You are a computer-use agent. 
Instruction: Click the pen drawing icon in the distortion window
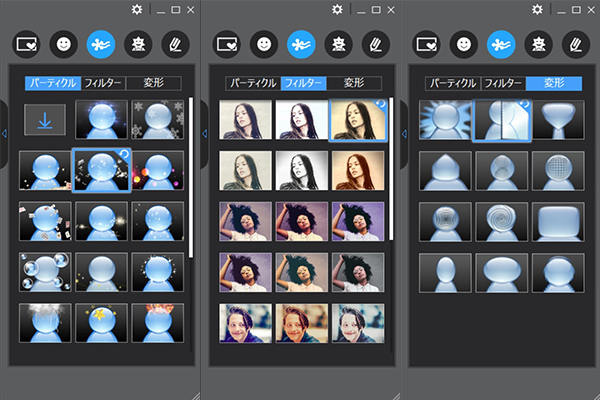[573, 44]
